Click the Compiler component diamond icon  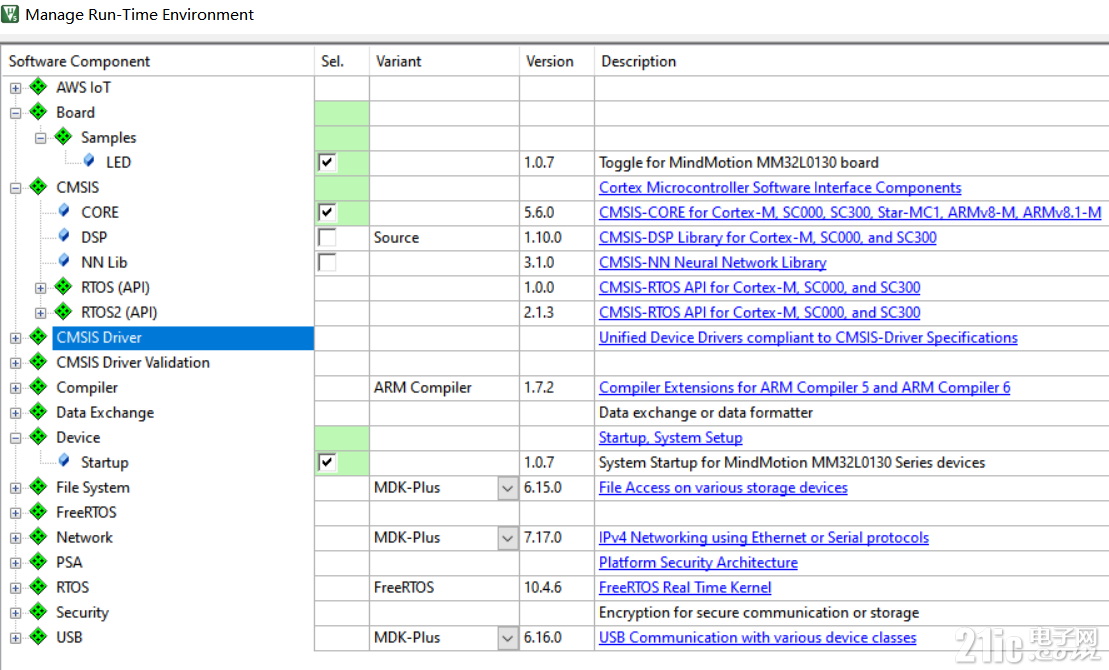click(x=38, y=387)
